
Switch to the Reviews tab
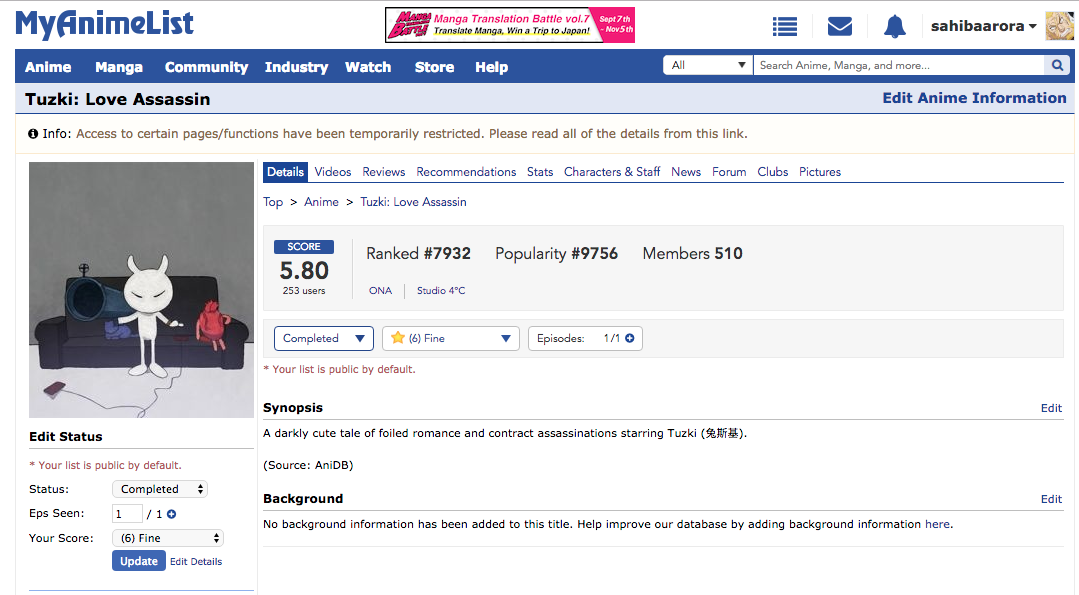click(383, 172)
